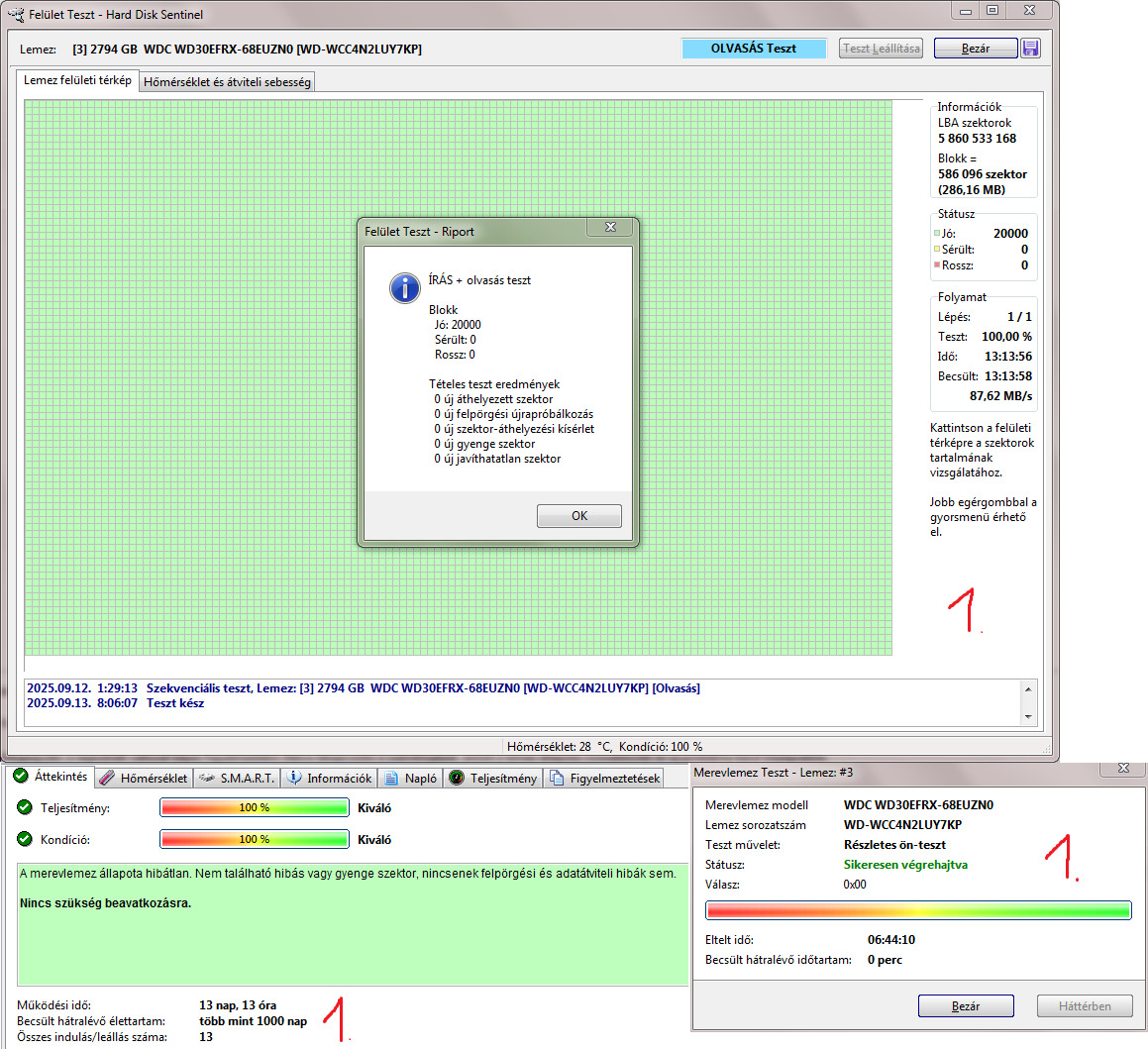
Task: Open the Áttekintés tab
Action: point(52,777)
